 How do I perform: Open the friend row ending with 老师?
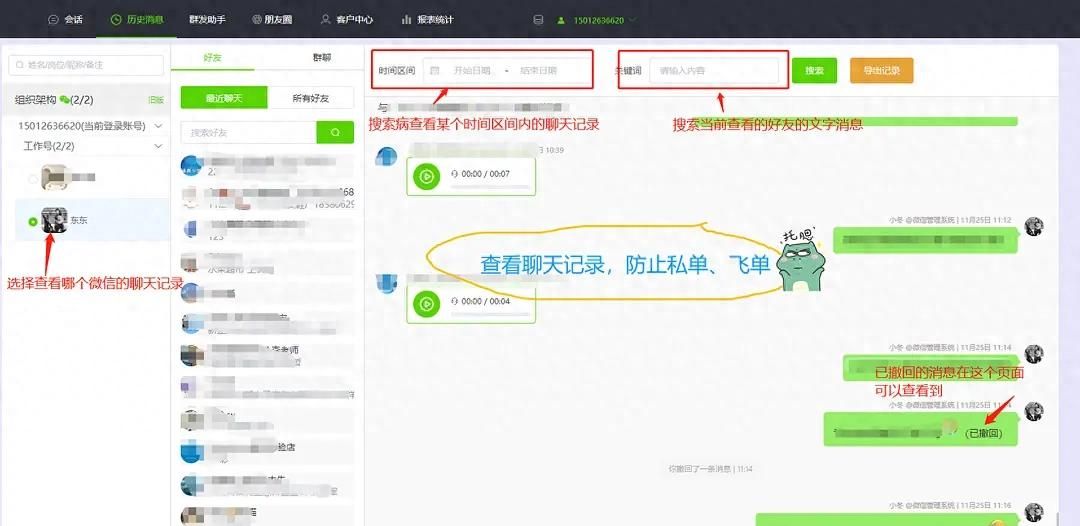(269, 356)
